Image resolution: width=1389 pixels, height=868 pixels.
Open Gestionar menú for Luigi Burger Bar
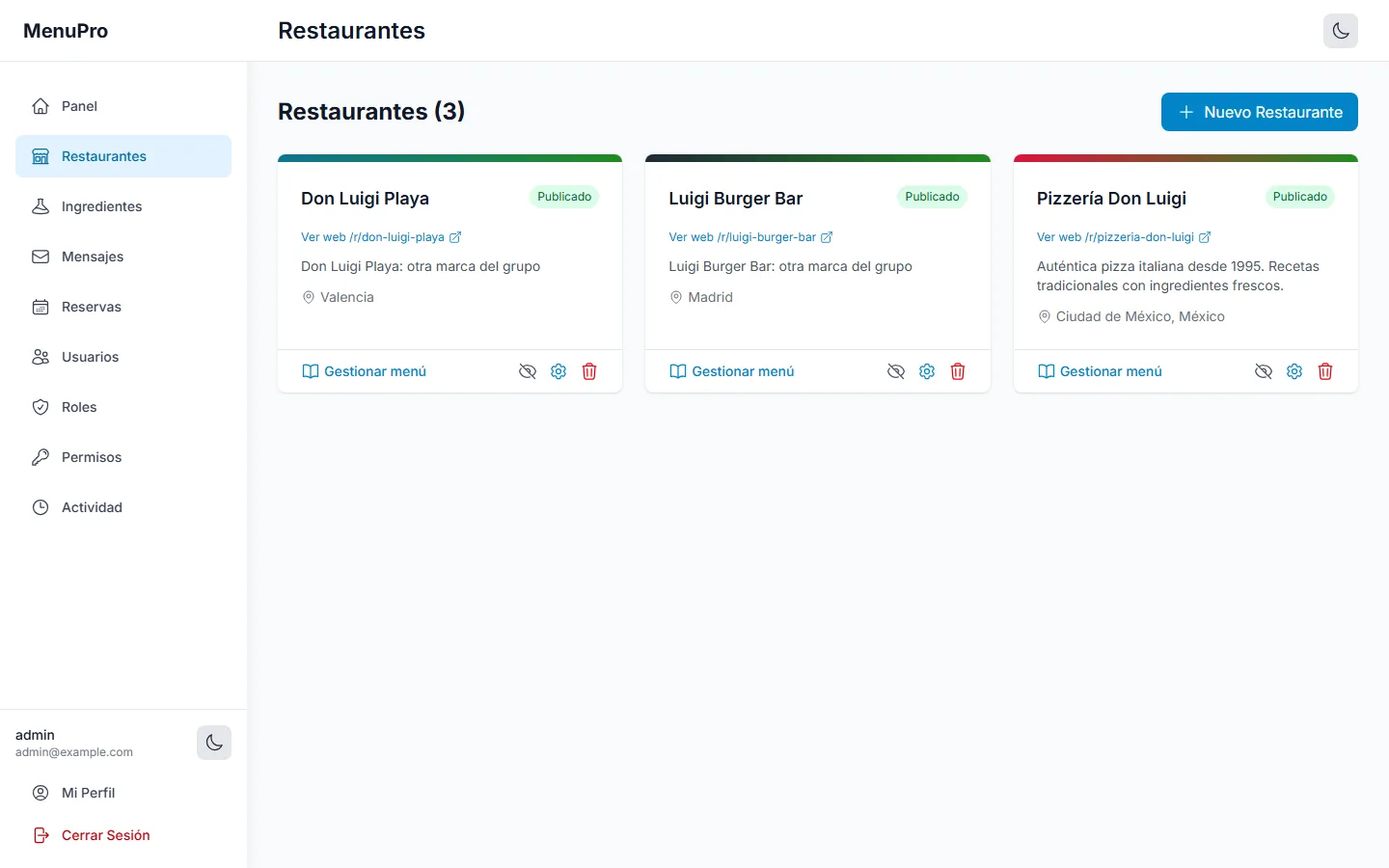(x=731, y=371)
